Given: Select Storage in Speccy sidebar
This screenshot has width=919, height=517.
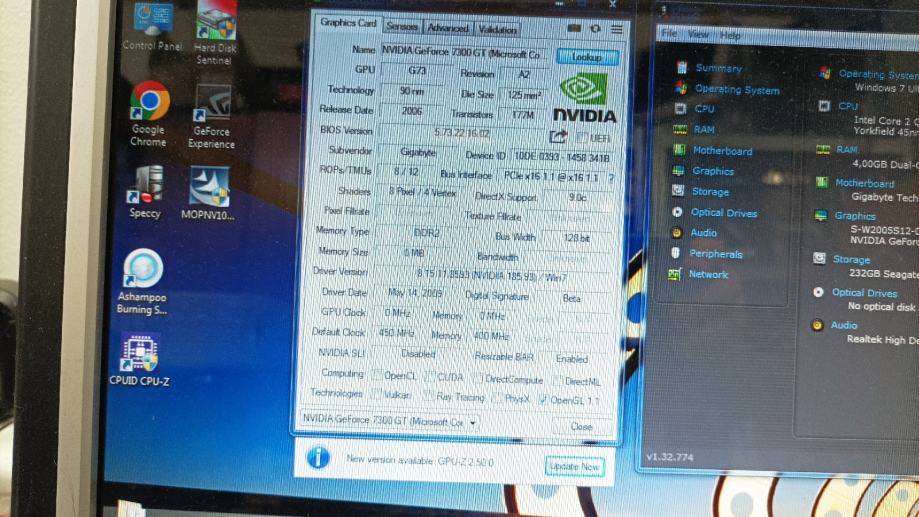Looking at the screenshot, I should [x=701, y=192].
